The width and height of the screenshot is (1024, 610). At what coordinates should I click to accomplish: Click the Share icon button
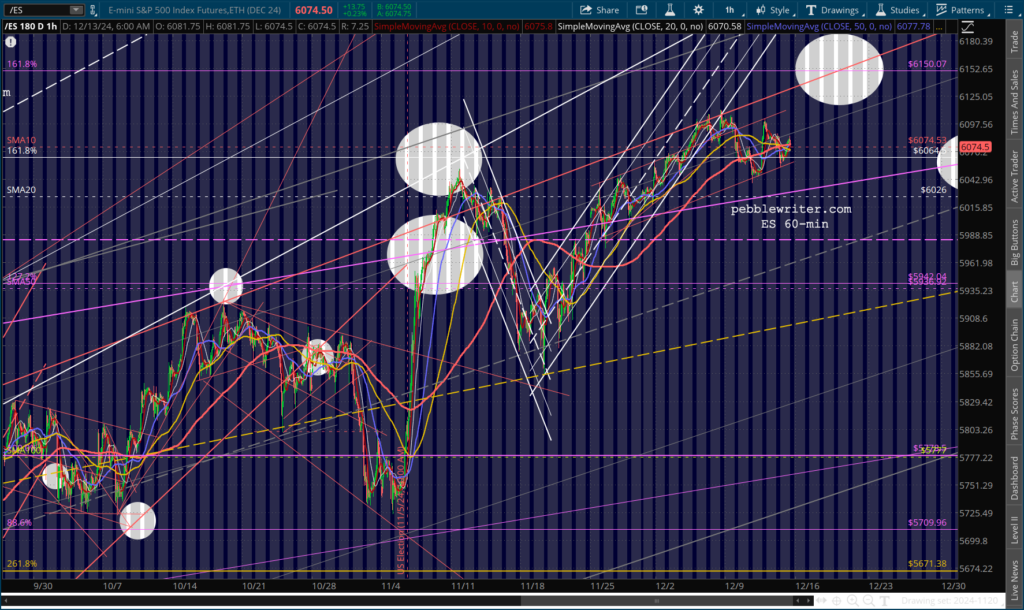[600, 10]
